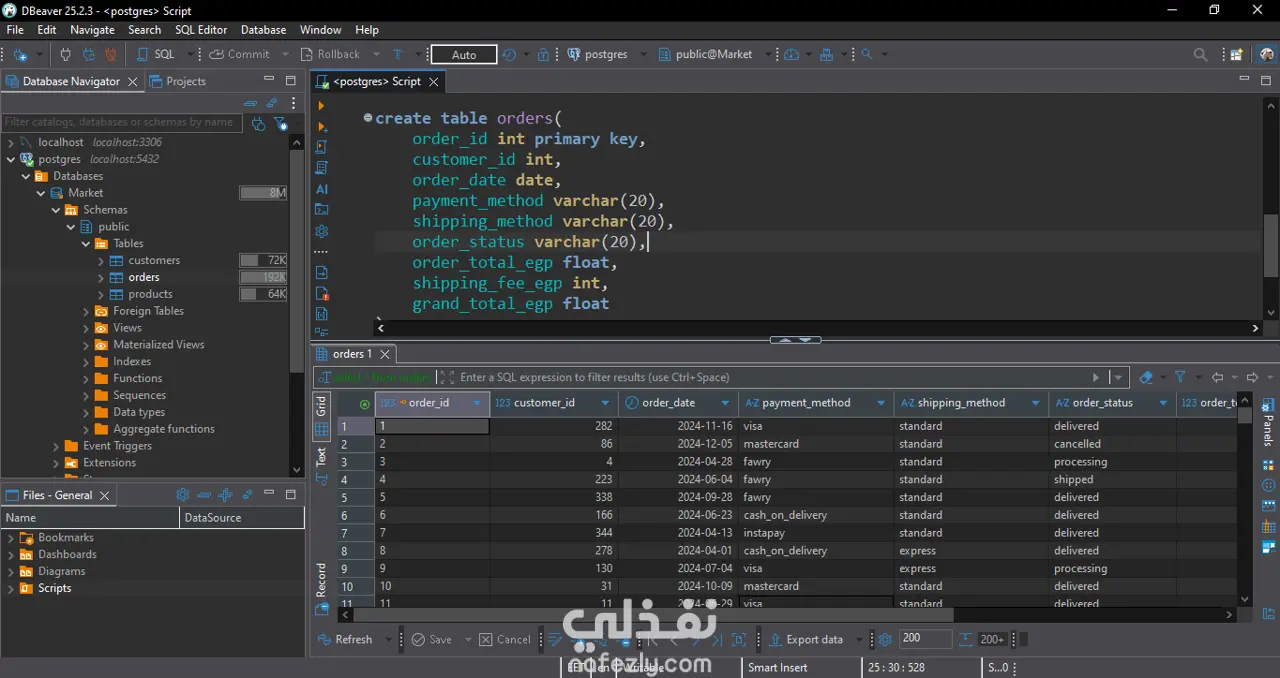Open the File menu
The width and height of the screenshot is (1280, 678).
click(x=15, y=30)
